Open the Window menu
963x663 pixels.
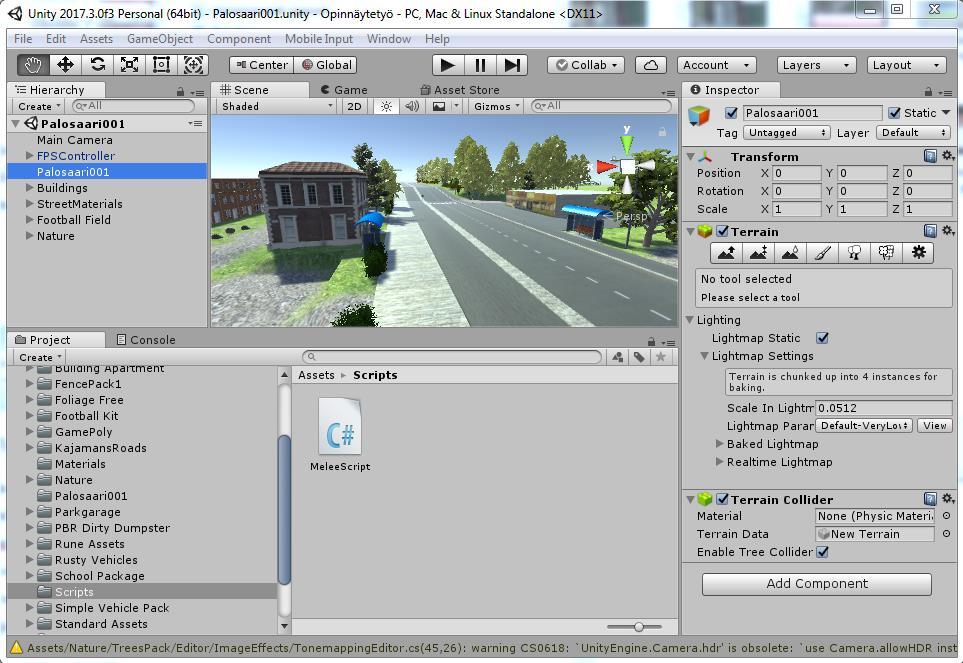389,39
